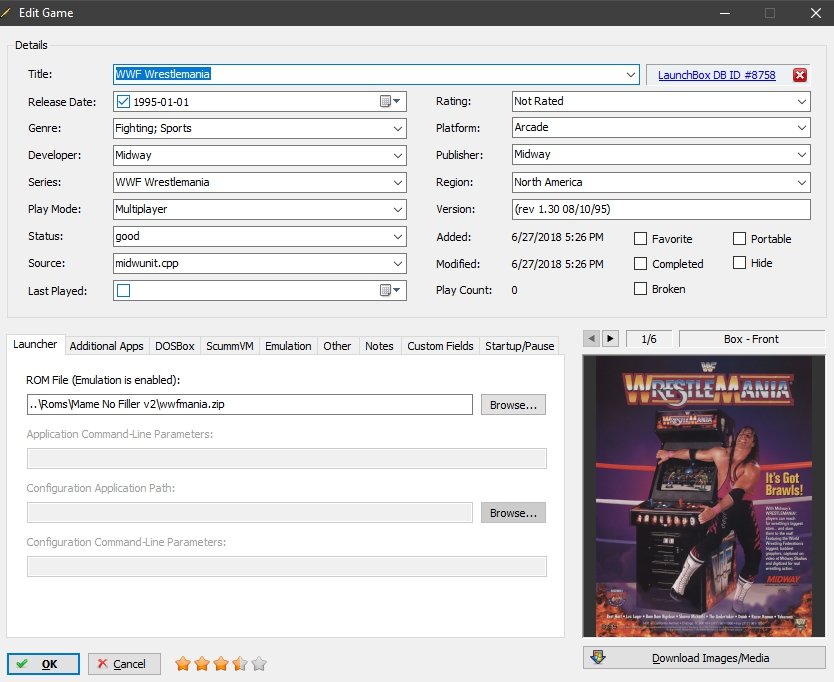Switch to the Notes tab
The width and height of the screenshot is (834, 682).
click(379, 346)
